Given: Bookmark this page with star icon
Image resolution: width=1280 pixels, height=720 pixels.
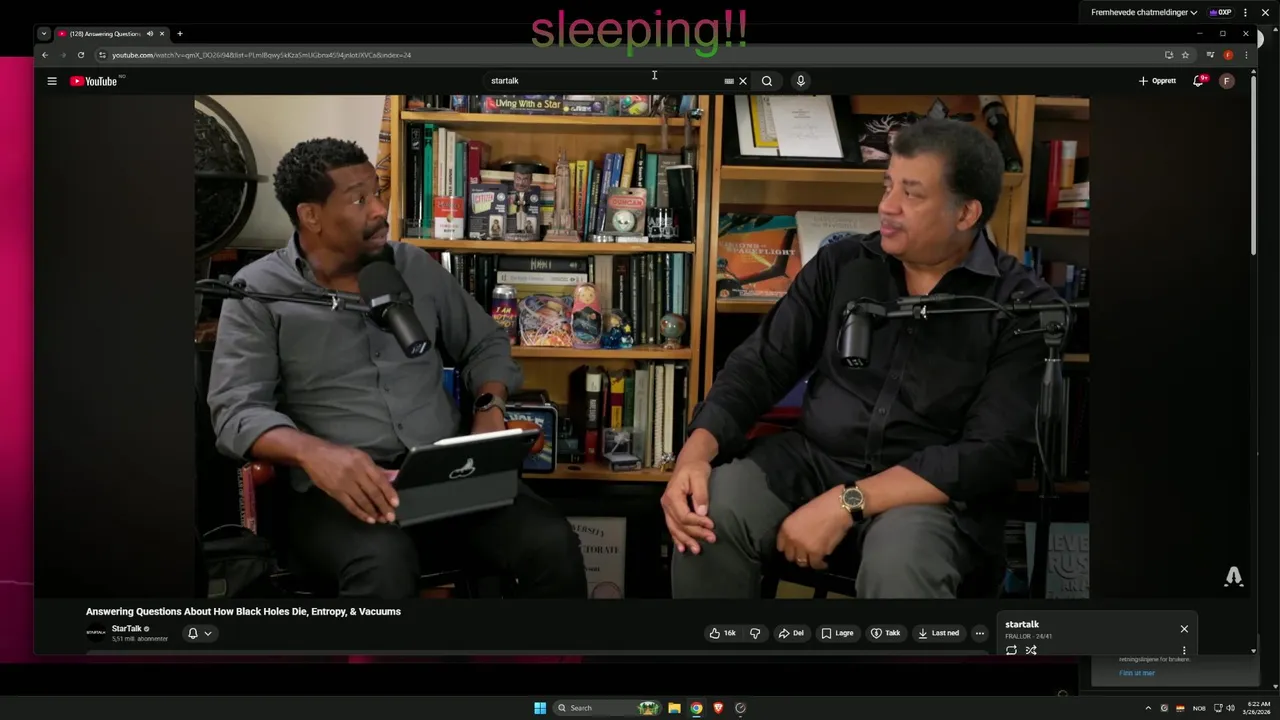Looking at the screenshot, I should [x=1185, y=55].
